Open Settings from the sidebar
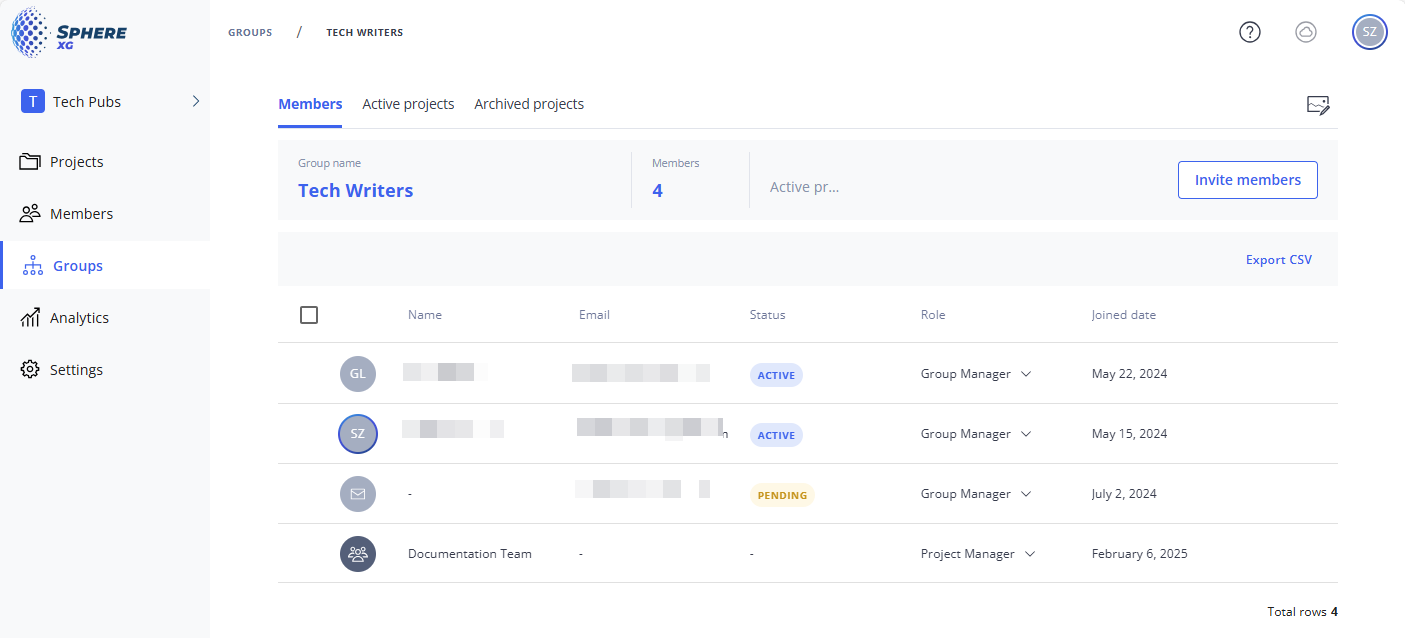Viewport: 1405px width, 638px height. (x=76, y=370)
